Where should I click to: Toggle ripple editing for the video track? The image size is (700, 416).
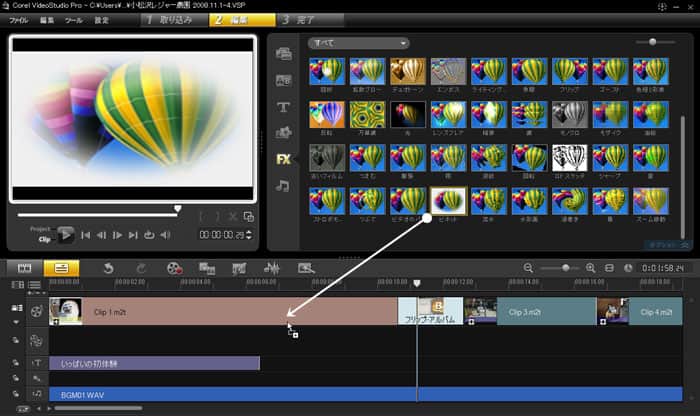[17, 308]
